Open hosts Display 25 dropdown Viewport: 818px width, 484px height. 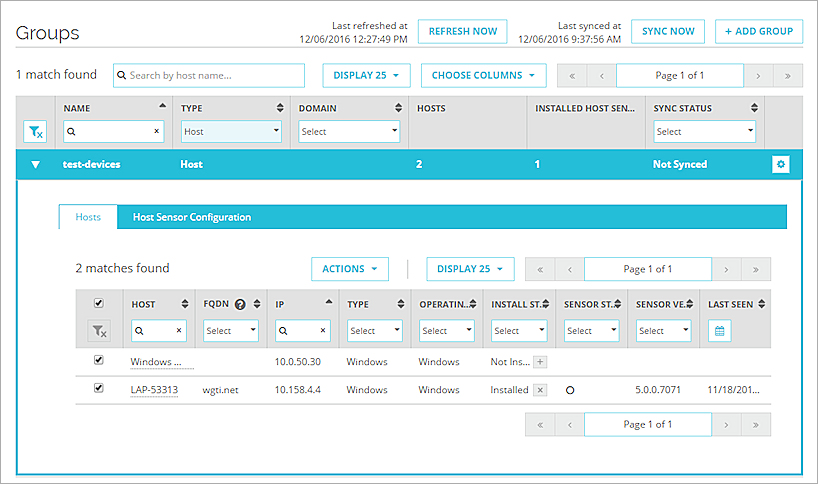(x=470, y=269)
